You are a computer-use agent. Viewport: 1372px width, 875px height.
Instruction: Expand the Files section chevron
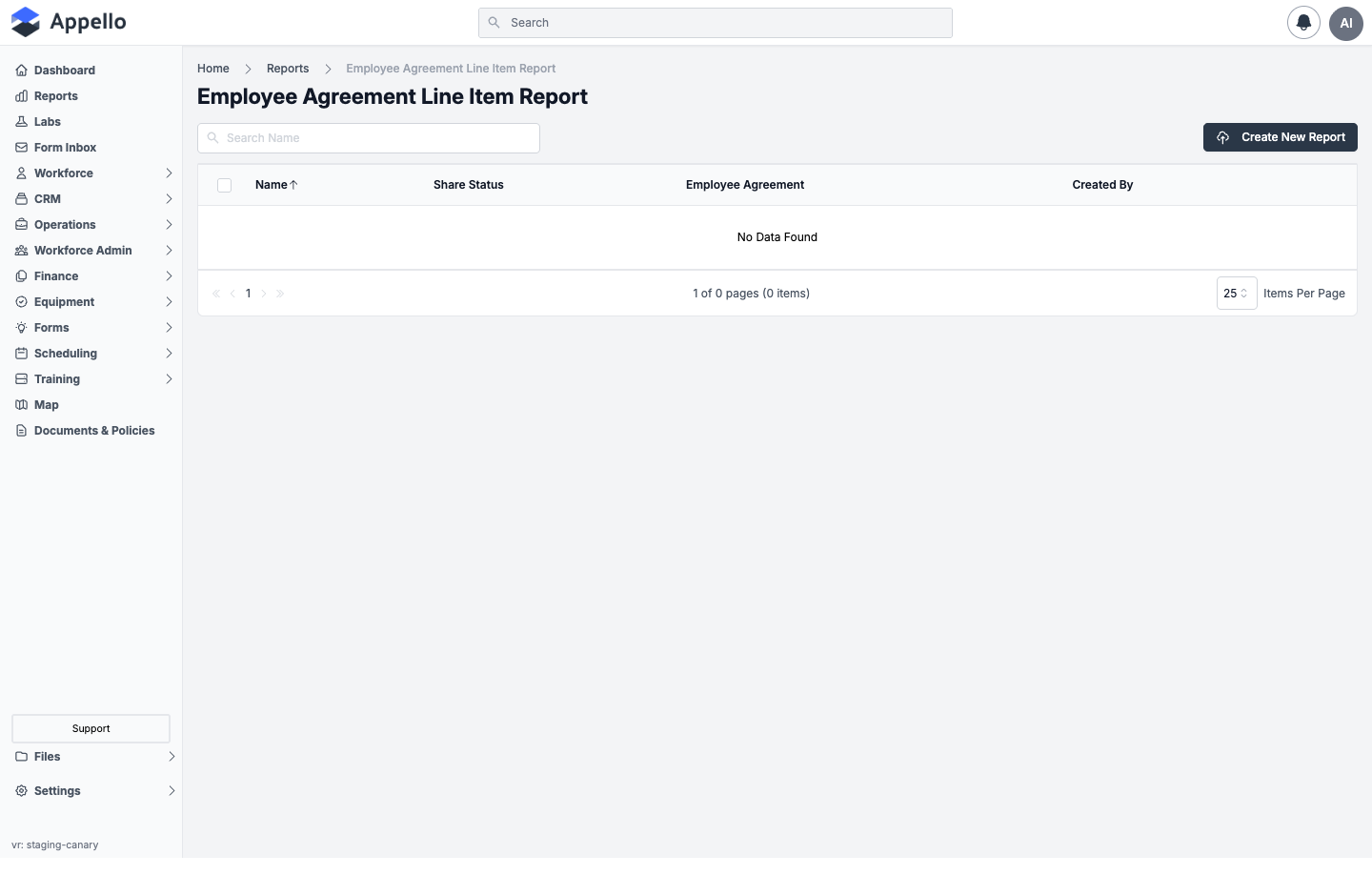point(171,757)
